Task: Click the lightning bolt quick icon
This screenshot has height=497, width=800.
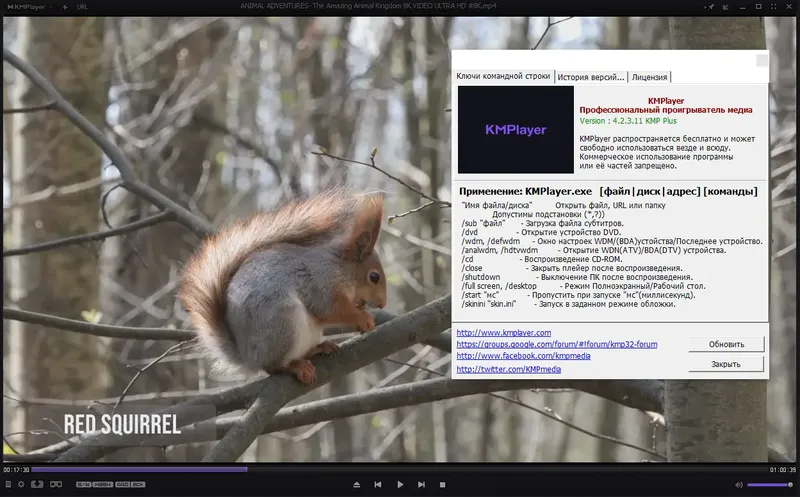Action: [65, 7]
